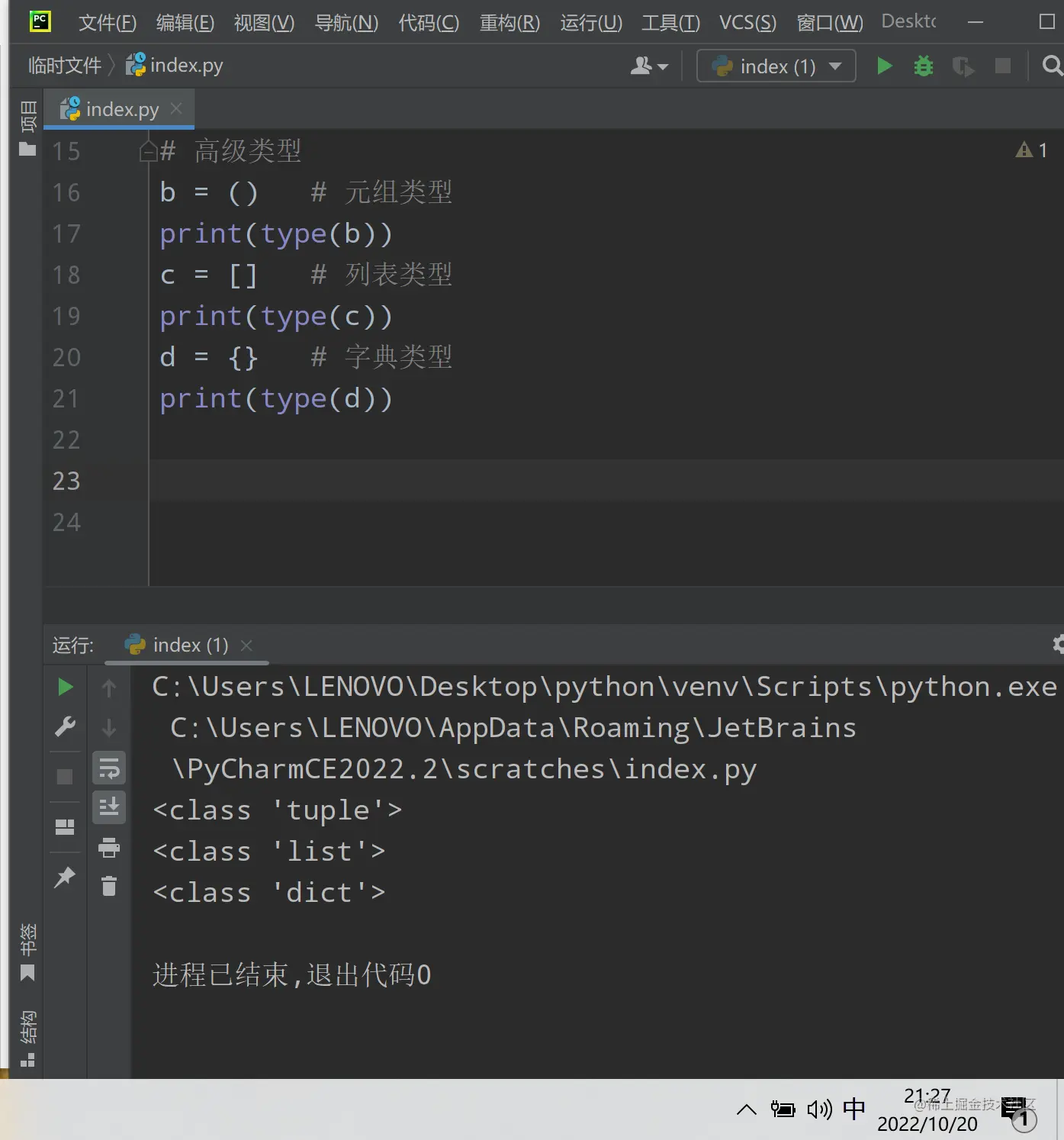Collapse the code fold marker on line 15
Image resolution: width=1064 pixels, height=1140 pixels.
149,150
